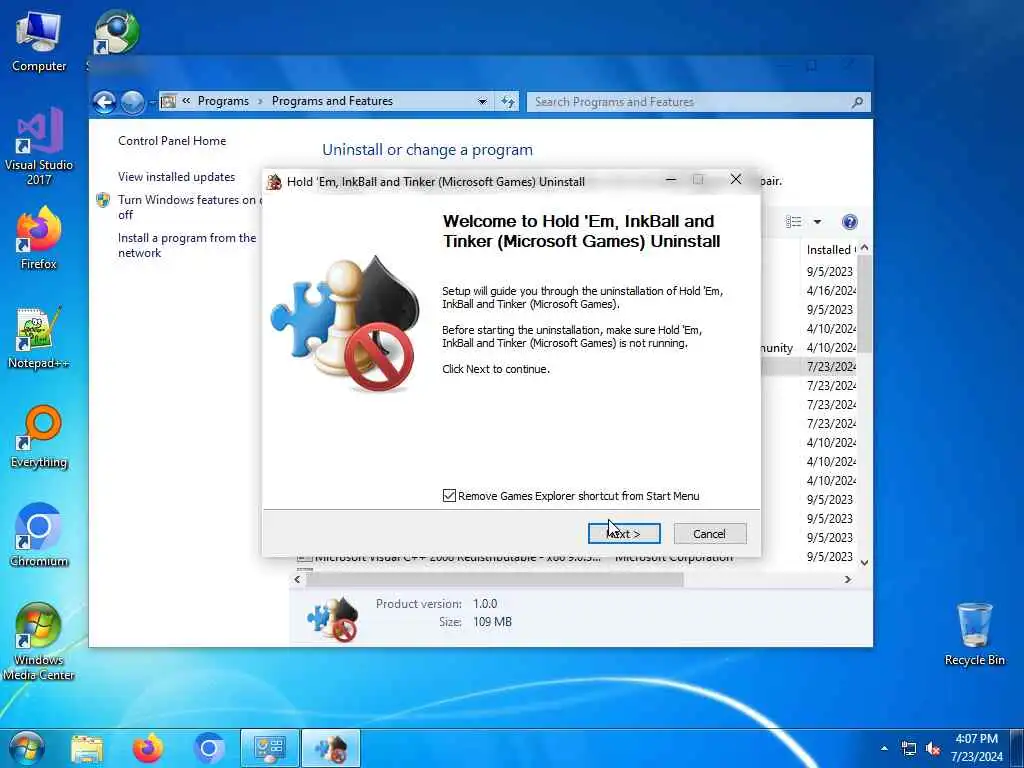Click the uninstall dialog title bar icon
The image size is (1024, 768).
coord(274,182)
